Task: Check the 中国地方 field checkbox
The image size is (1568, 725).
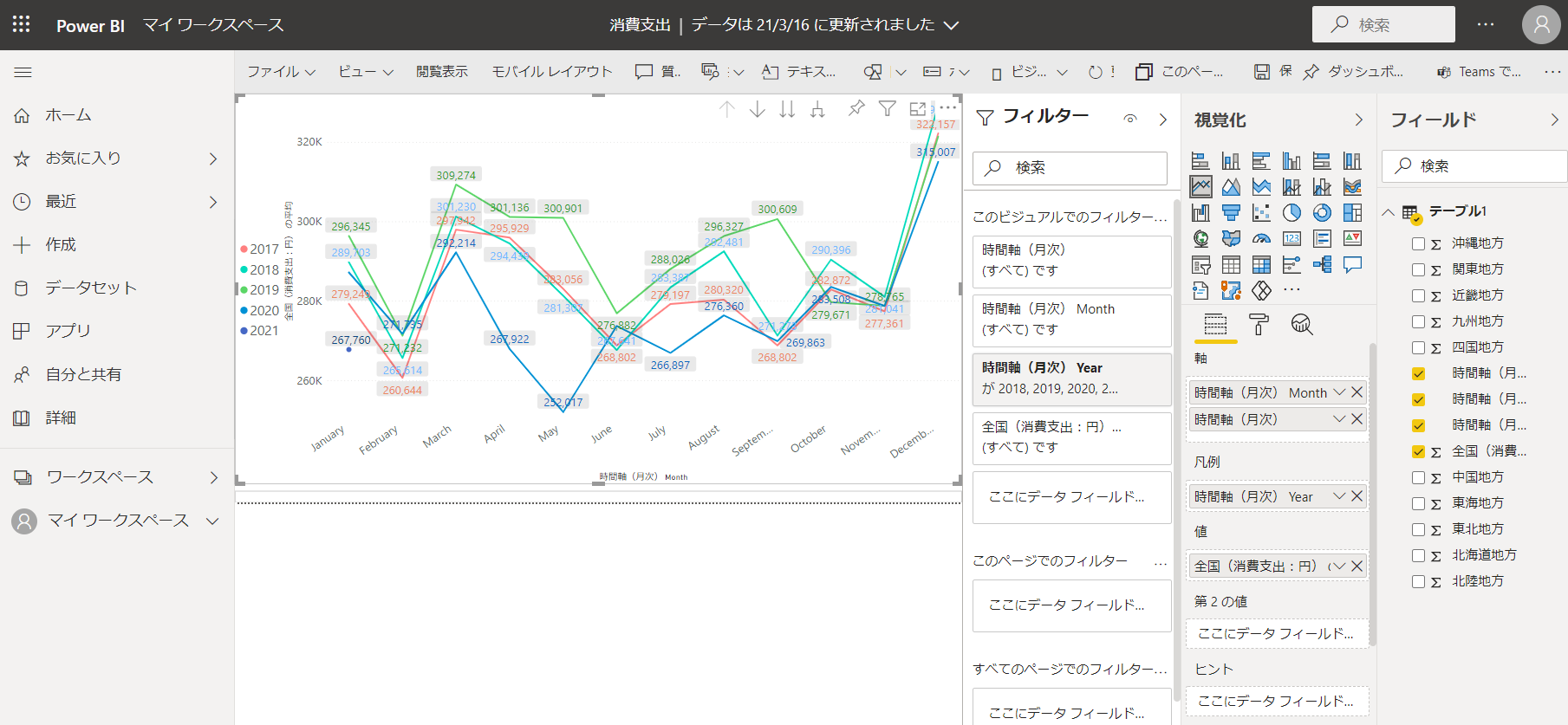Action: [x=1418, y=477]
